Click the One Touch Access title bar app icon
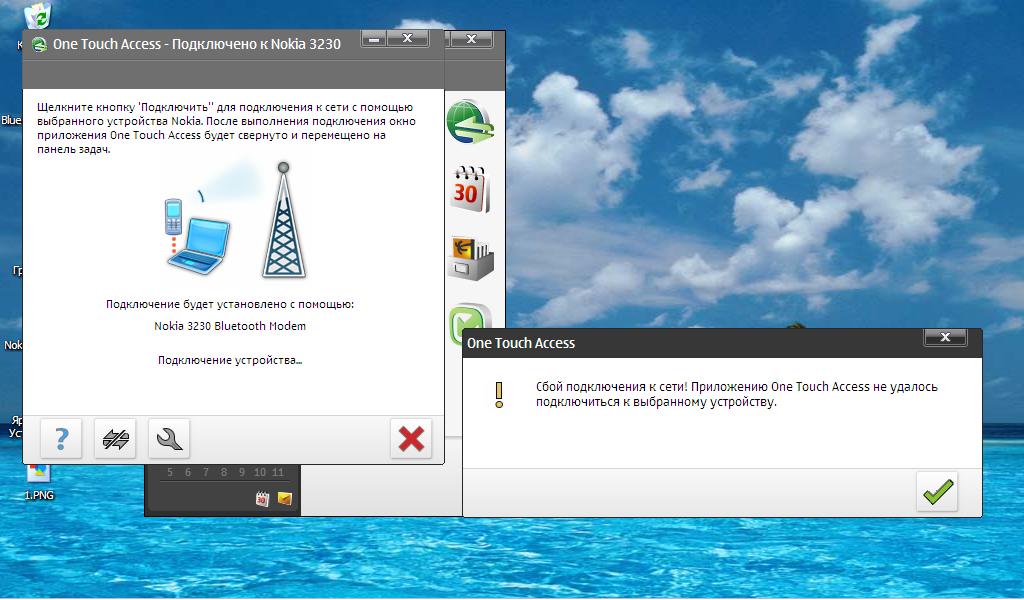Screen dimensions: 1024x600 click(39, 44)
